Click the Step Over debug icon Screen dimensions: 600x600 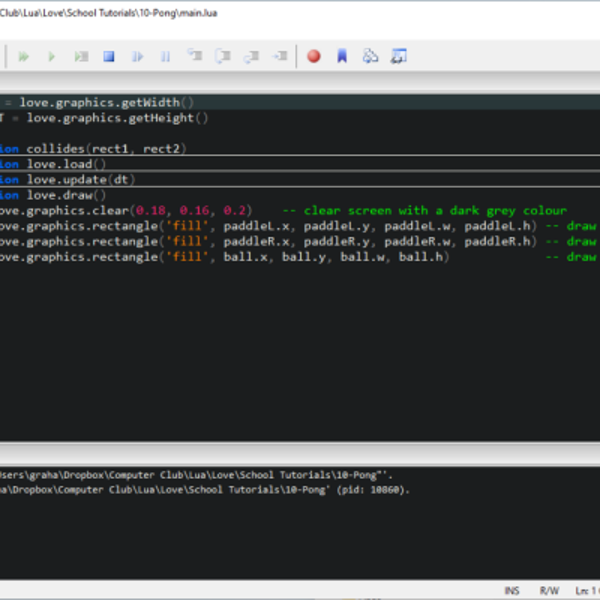(x=223, y=57)
